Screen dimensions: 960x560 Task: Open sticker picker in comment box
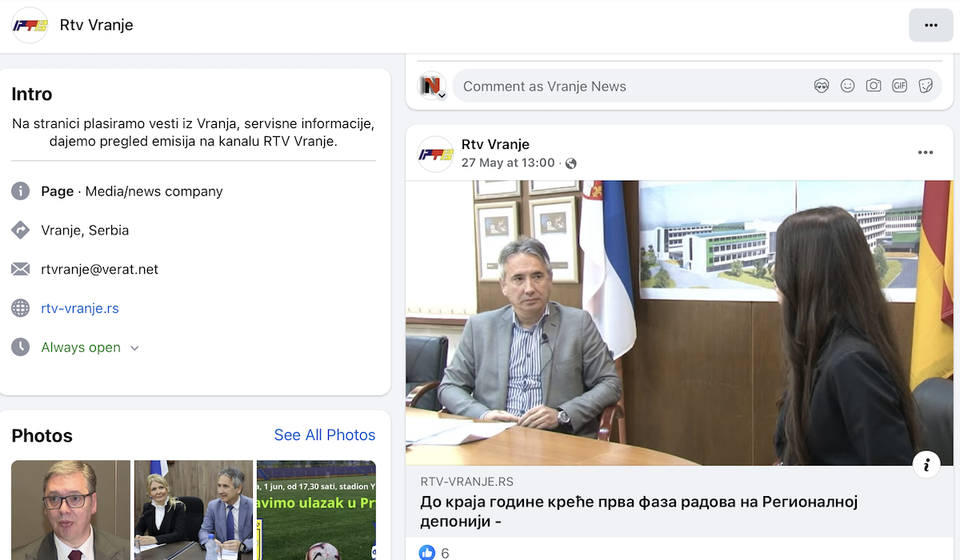point(925,86)
